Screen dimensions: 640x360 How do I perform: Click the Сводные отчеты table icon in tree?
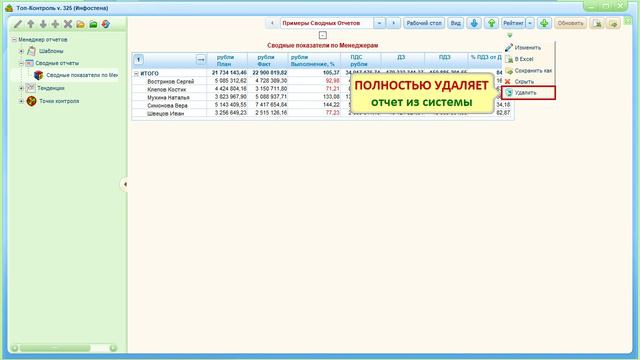(29, 63)
